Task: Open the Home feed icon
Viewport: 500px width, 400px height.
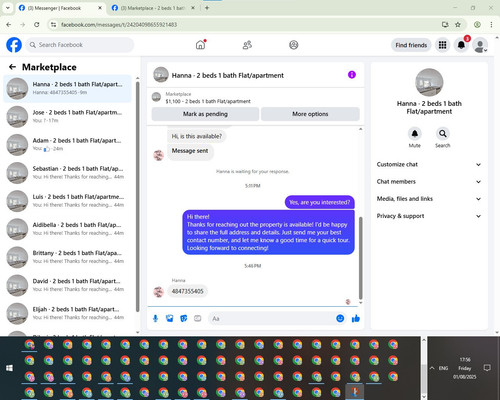Action: [200, 45]
